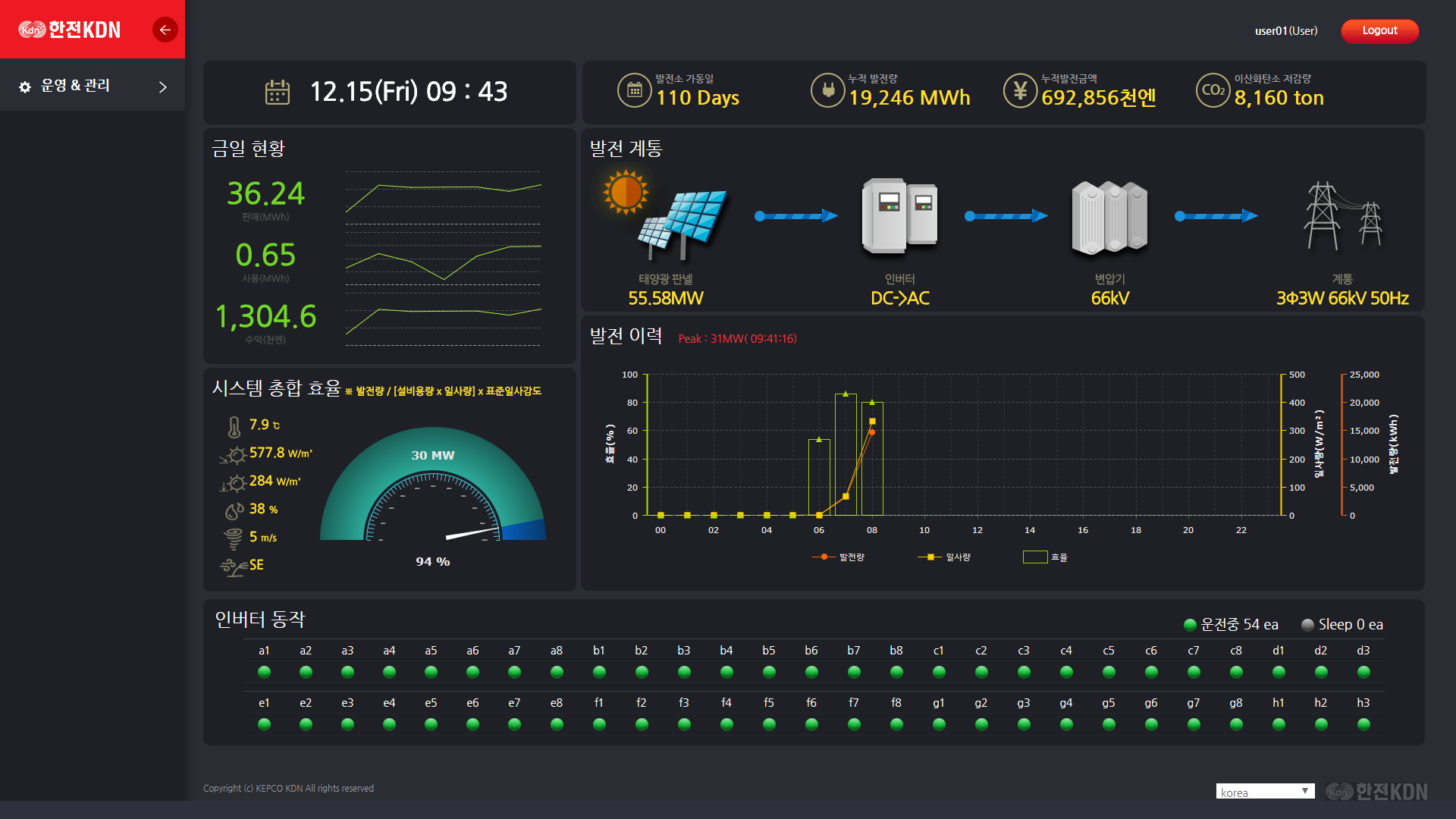Open the 운영 & 관리 menu

point(93,86)
